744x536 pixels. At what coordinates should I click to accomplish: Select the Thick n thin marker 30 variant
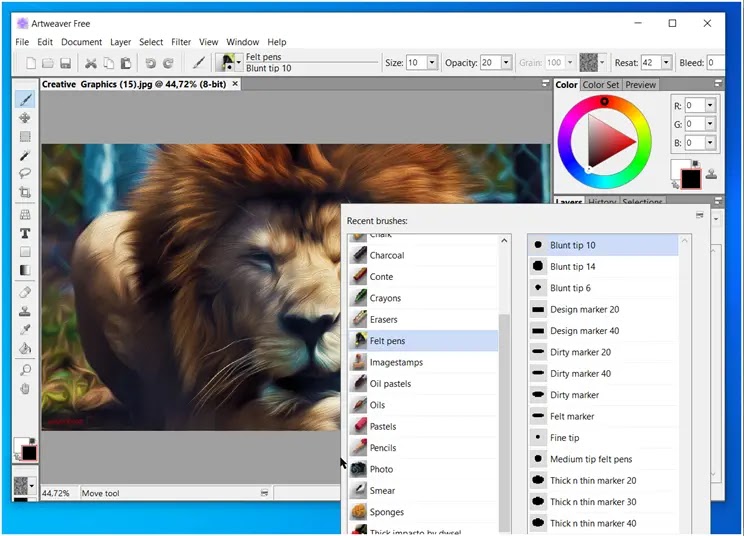click(603, 501)
